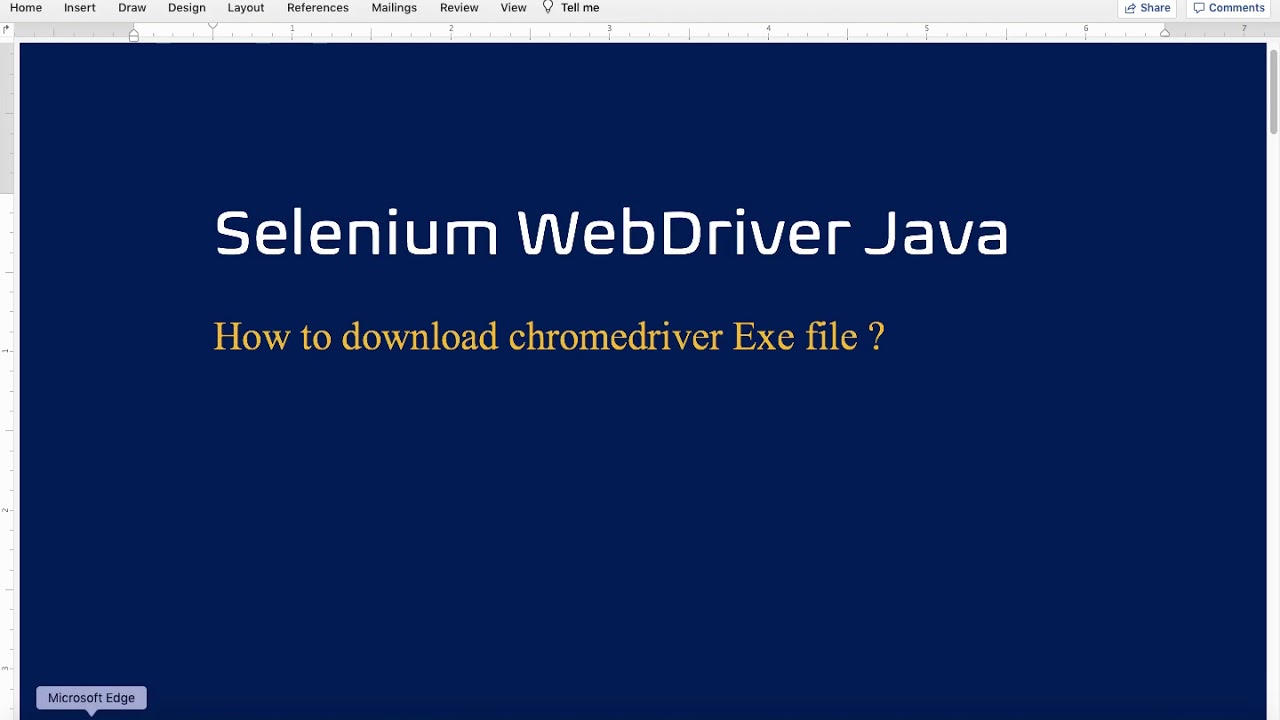Switch to the View tab

513,7
